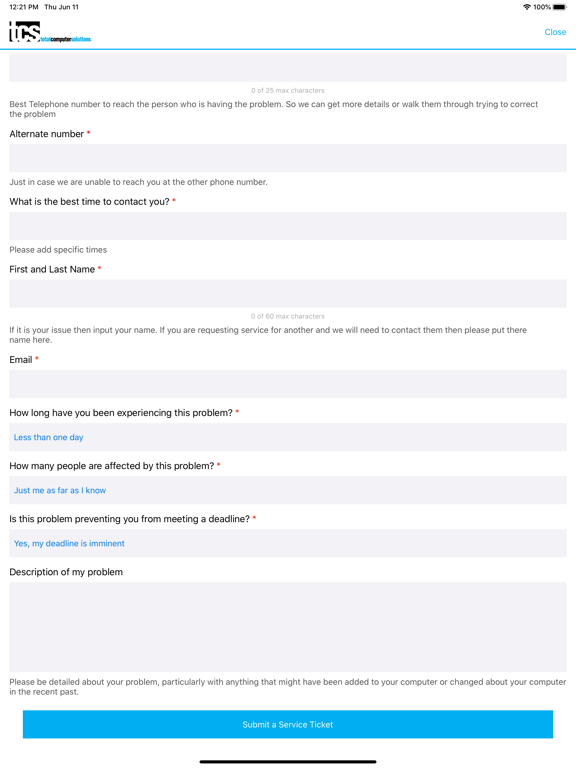Tap the clock time in status bar
Viewport: 576px width, 768px height.
pos(24,7)
